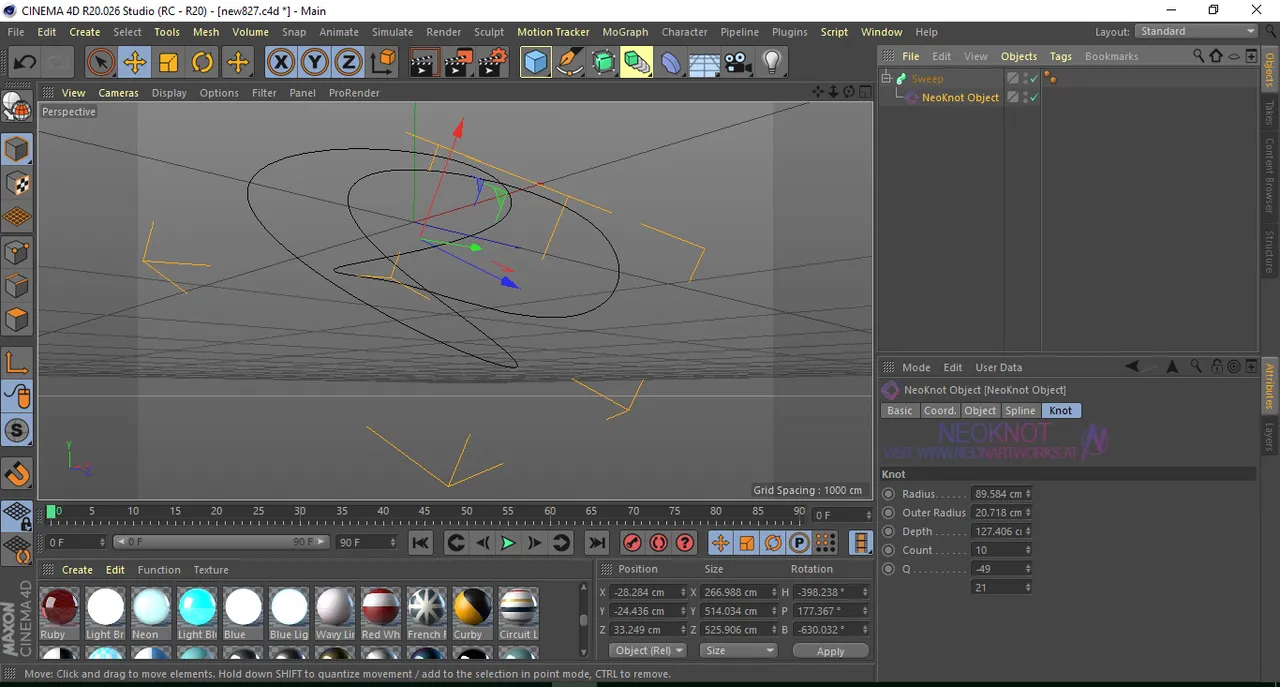The height and width of the screenshot is (687, 1280).
Task: Toggle X-axis lock
Action: (x=281, y=63)
